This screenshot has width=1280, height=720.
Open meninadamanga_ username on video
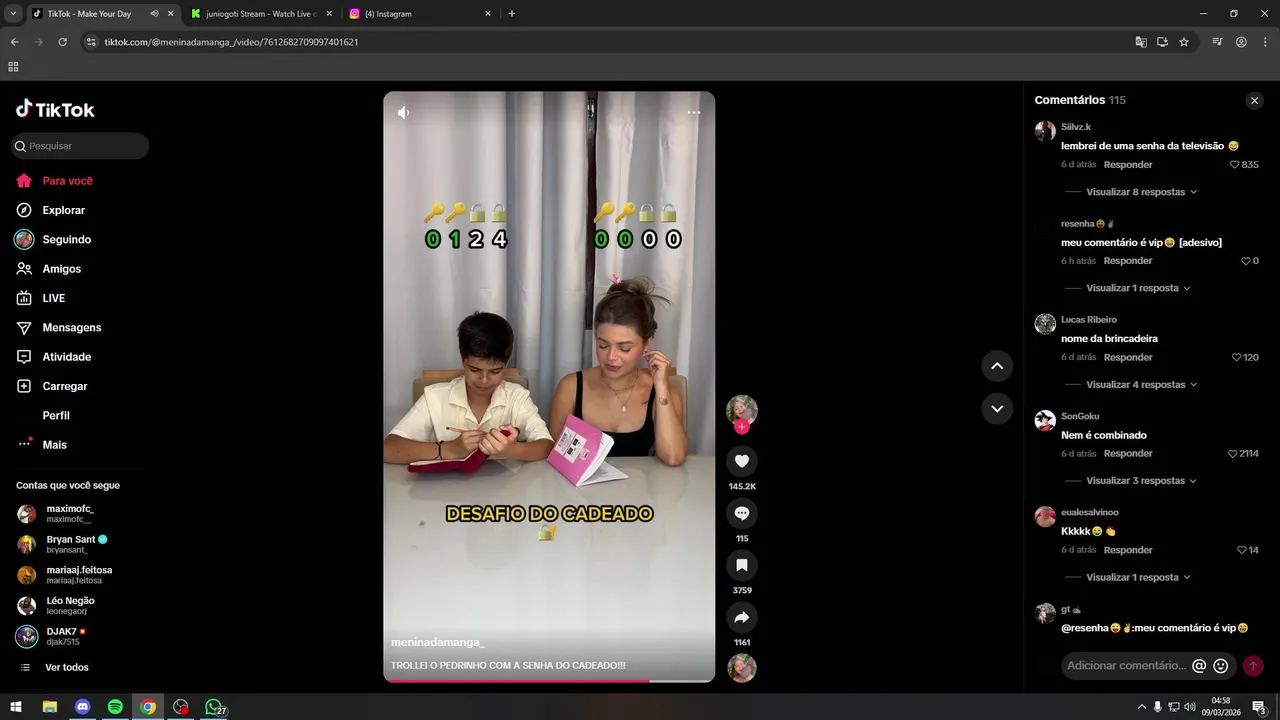click(x=438, y=643)
